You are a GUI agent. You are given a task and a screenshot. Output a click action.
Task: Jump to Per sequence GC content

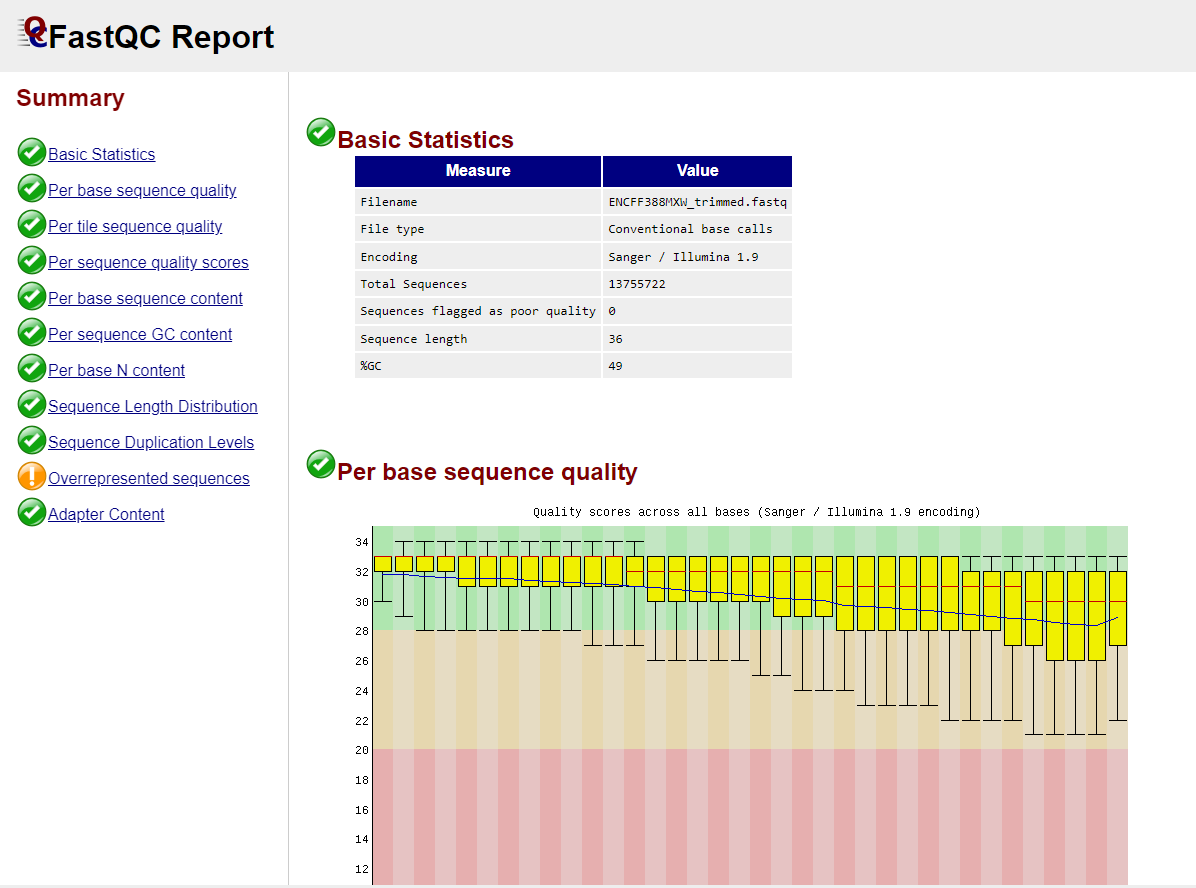140,333
